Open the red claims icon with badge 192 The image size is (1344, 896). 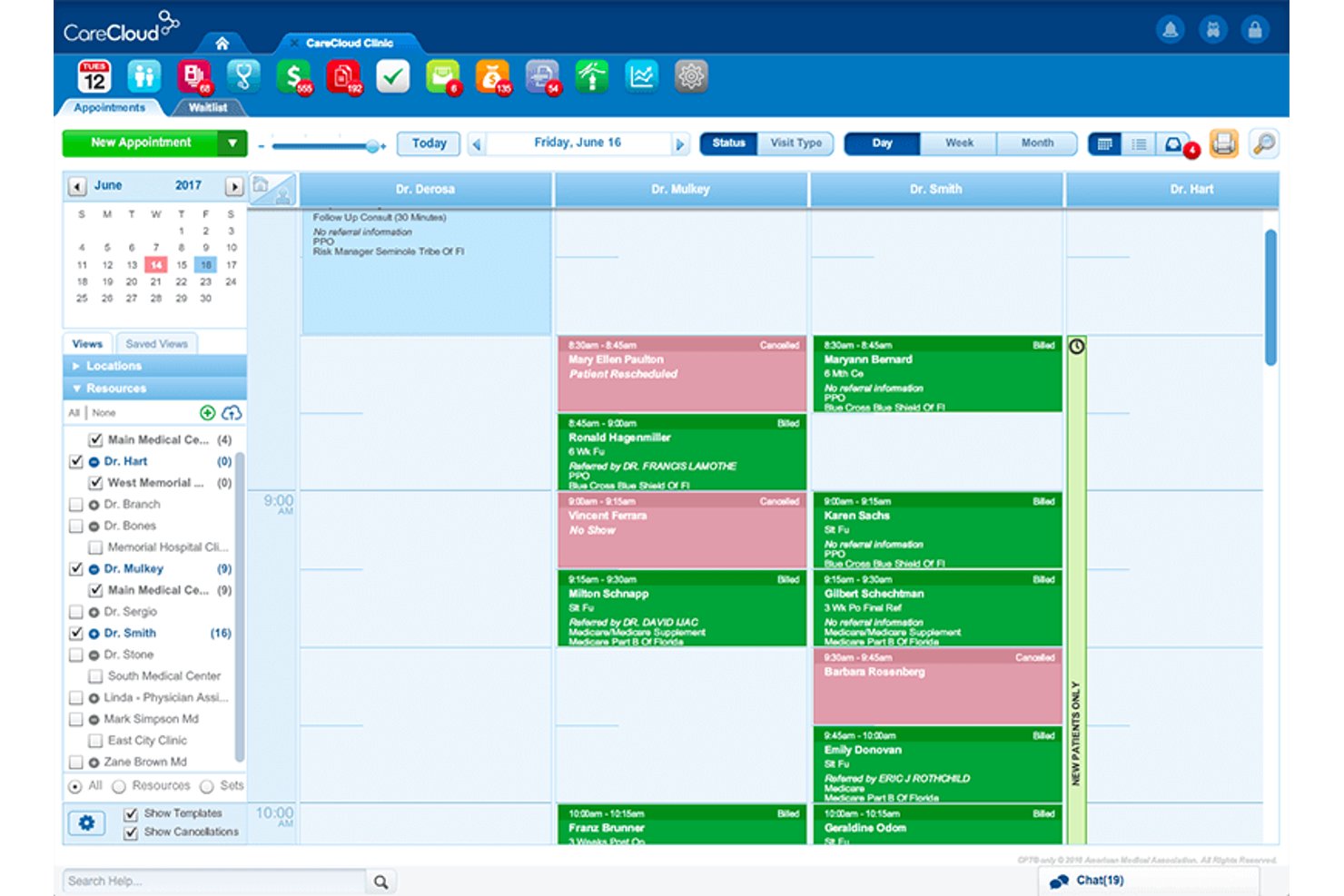pos(343,76)
